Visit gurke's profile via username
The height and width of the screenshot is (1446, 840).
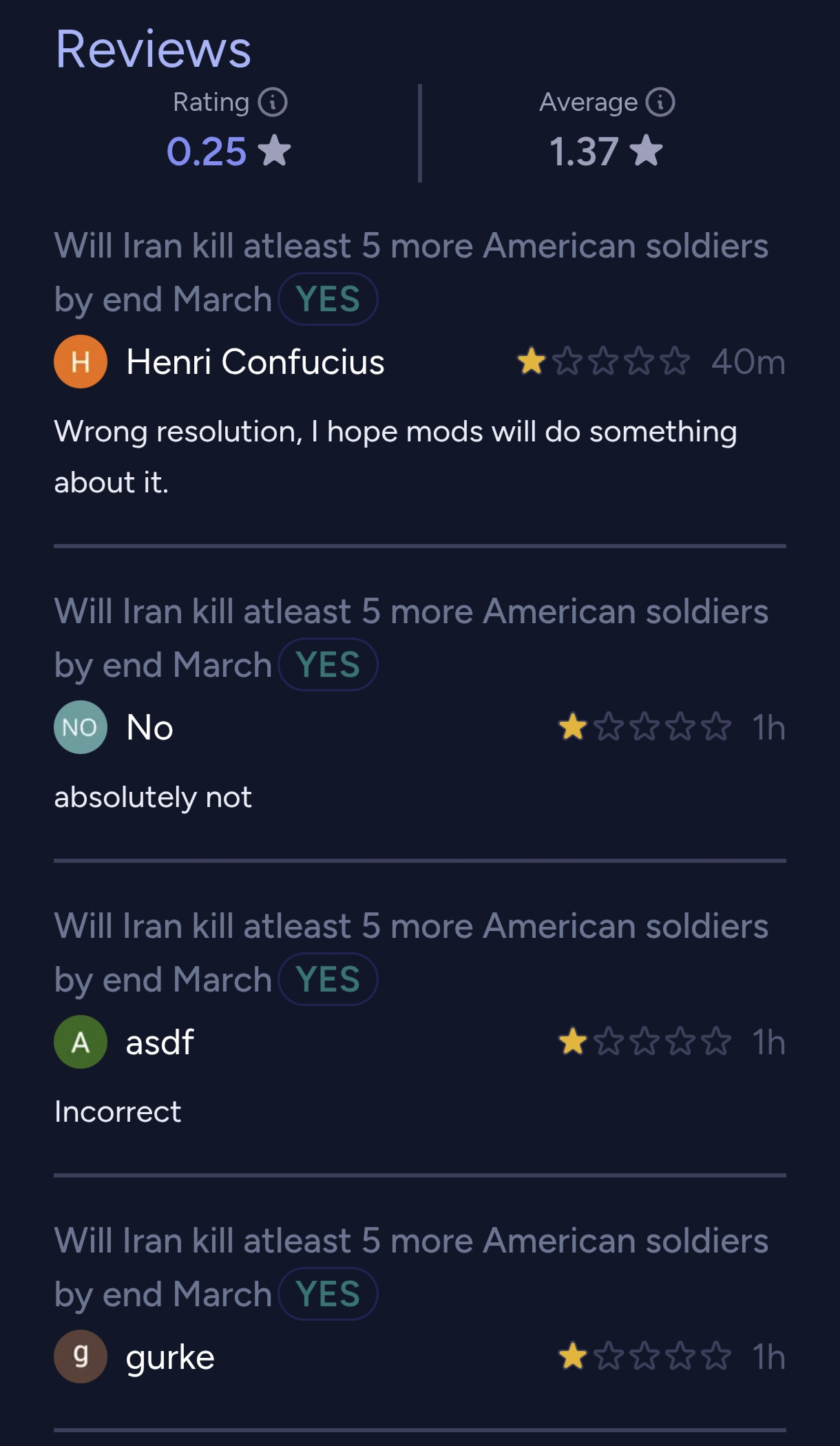(170, 1356)
